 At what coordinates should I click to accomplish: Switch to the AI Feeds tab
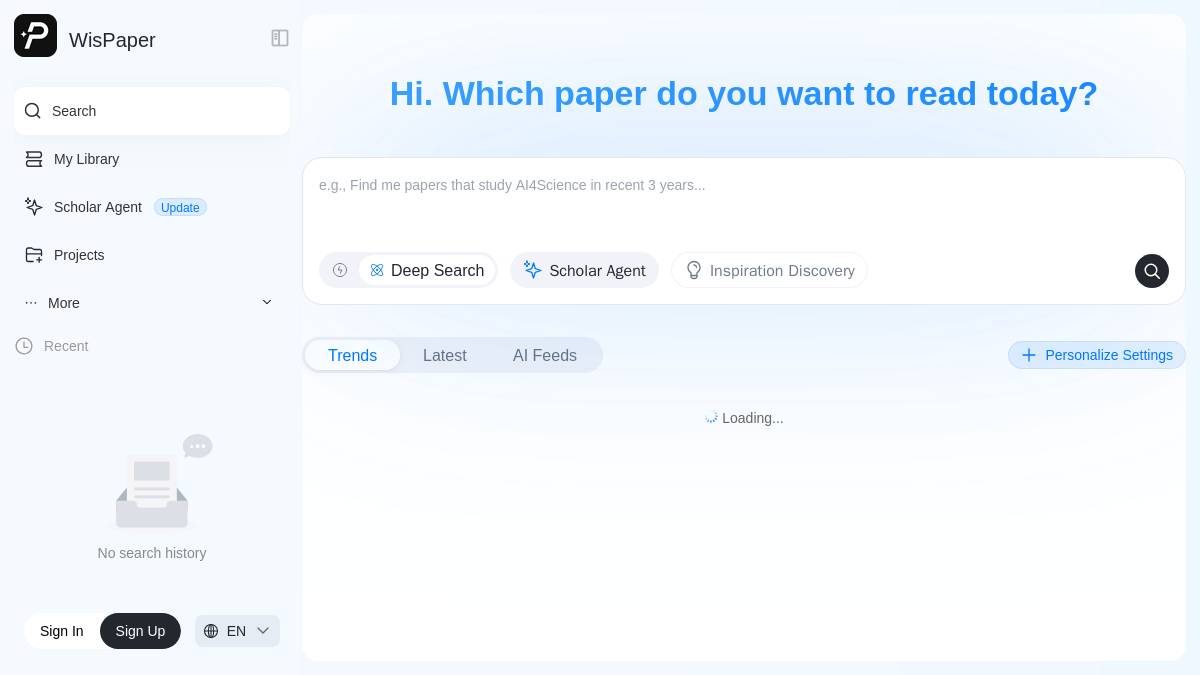click(x=545, y=355)
